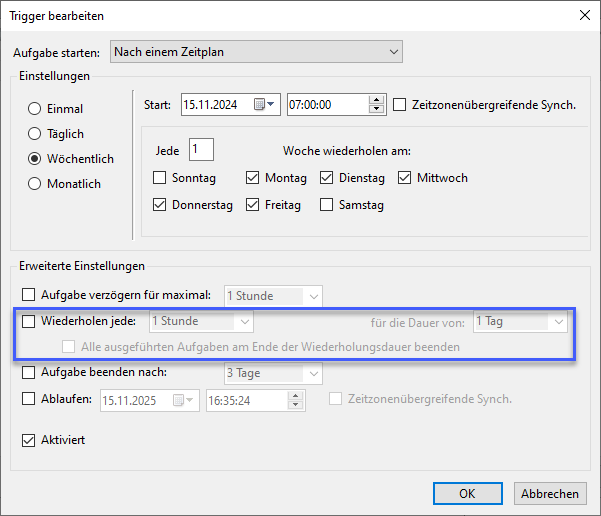Viewport: 601px width, 516px height.
Task: Open the 3 Tage dropdown
Action: (x=273, y=373)
